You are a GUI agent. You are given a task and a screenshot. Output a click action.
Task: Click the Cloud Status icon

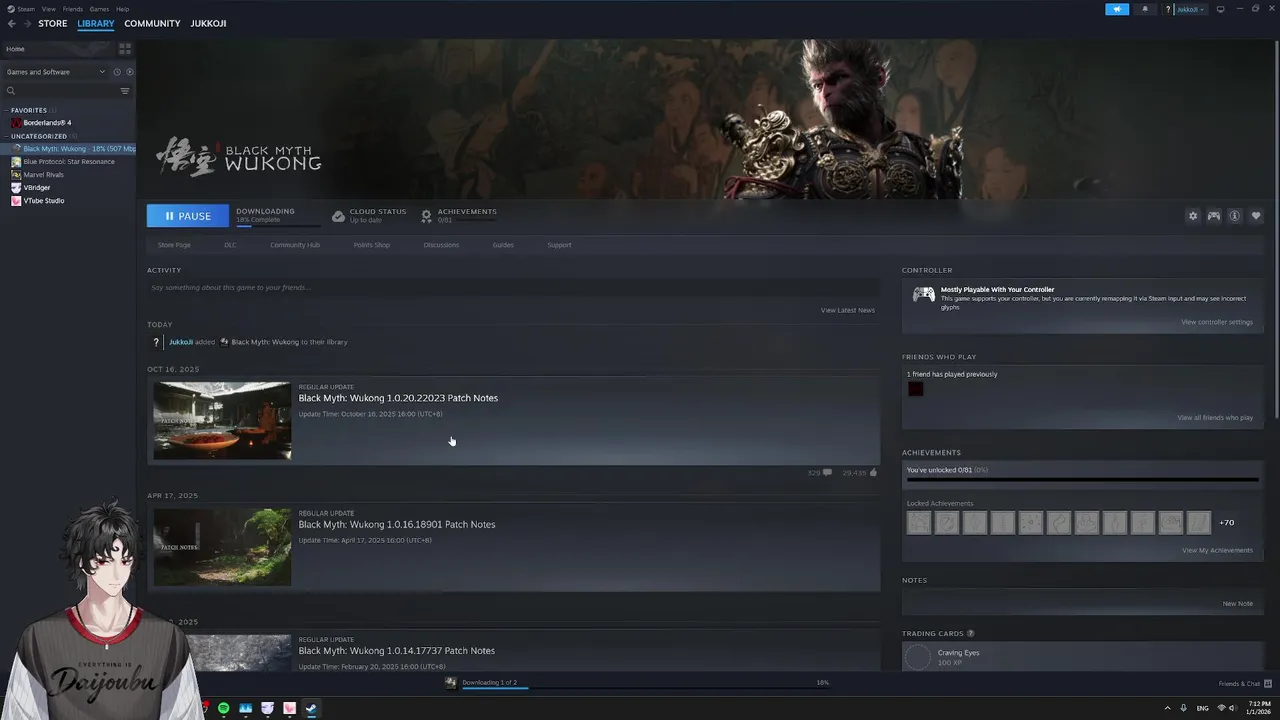coord(338,216)
